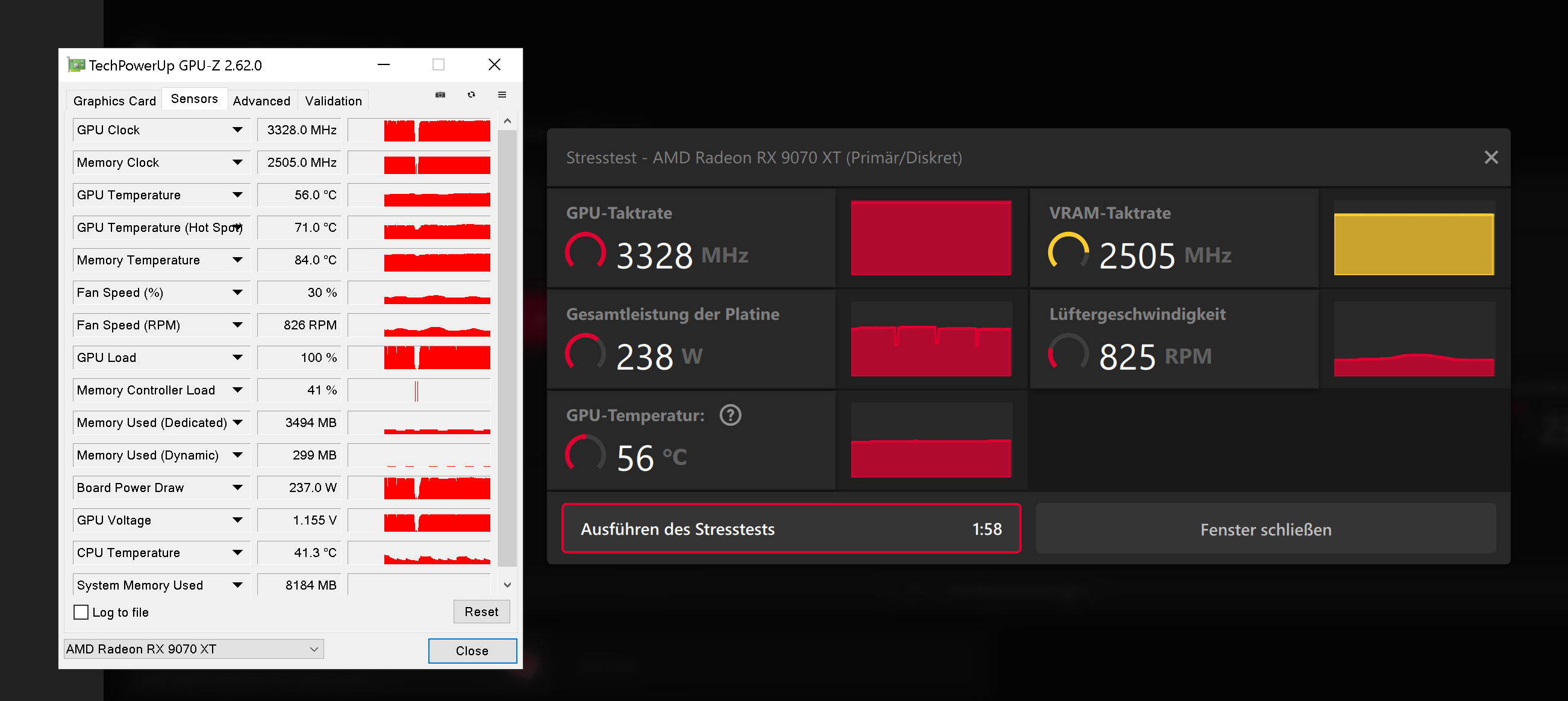
Task: Open the Validation tab
Action: pos(333,101)
